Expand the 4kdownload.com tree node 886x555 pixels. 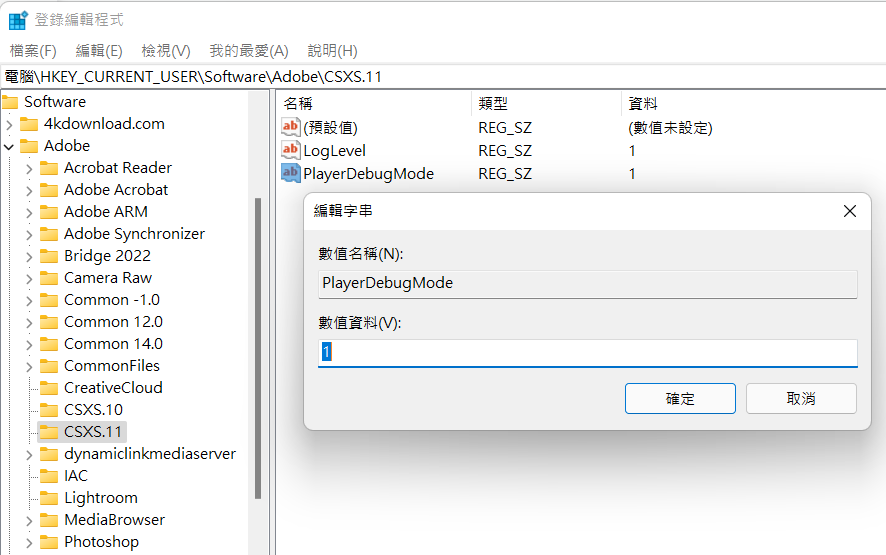[x=9, y=124]
